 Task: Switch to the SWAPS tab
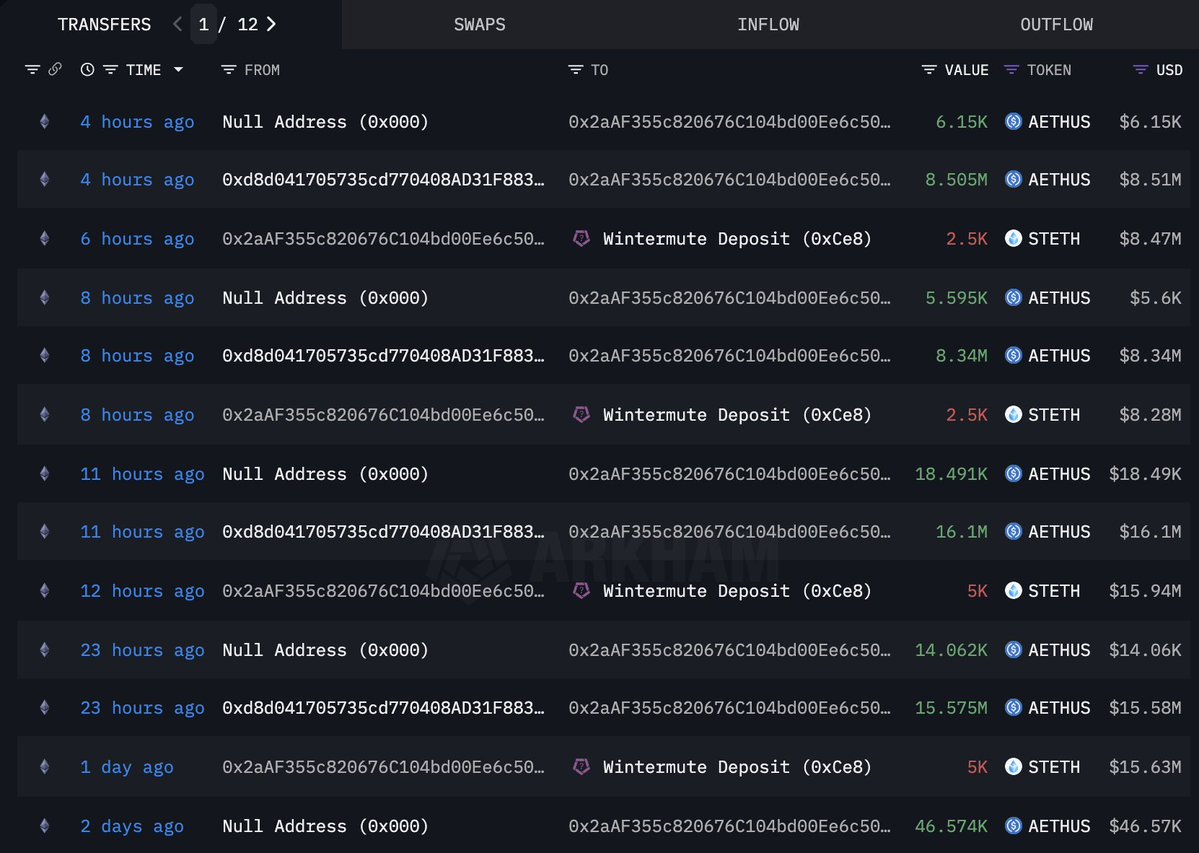pyautogui.click(x=479, y=24)
